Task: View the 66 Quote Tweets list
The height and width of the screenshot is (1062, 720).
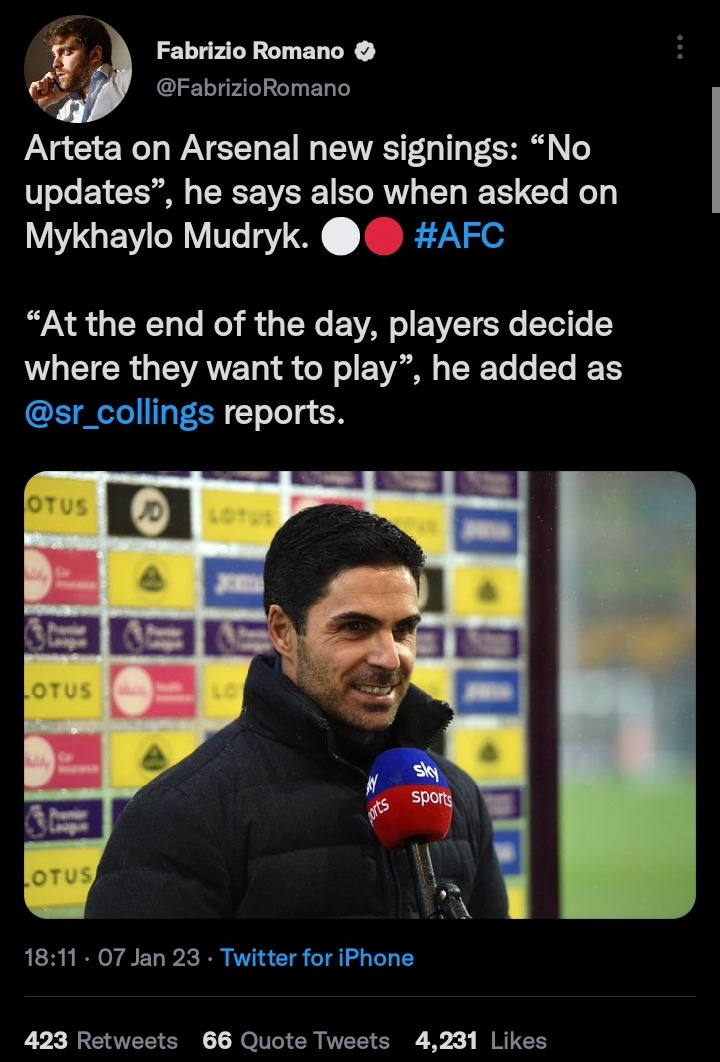Action: 296,1040
